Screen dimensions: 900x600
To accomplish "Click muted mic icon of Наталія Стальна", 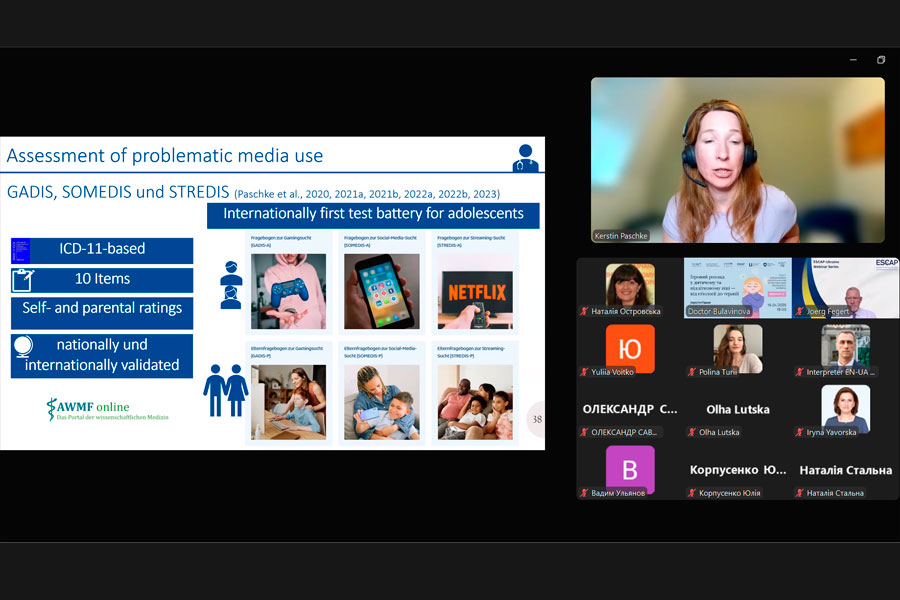I will 800,493.
